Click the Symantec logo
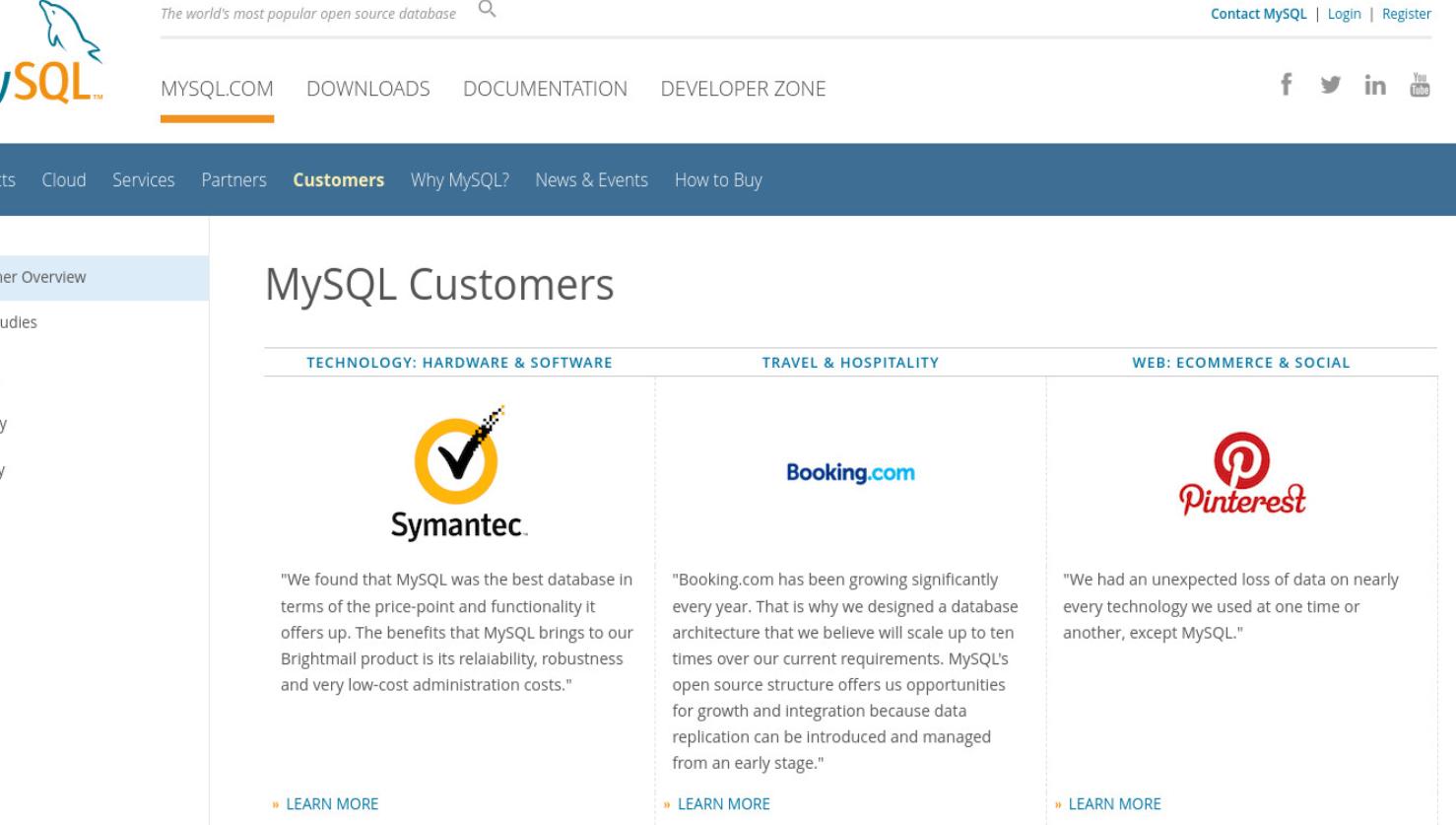The height and width of the screenshot is (825, 1456). [459, 473]
